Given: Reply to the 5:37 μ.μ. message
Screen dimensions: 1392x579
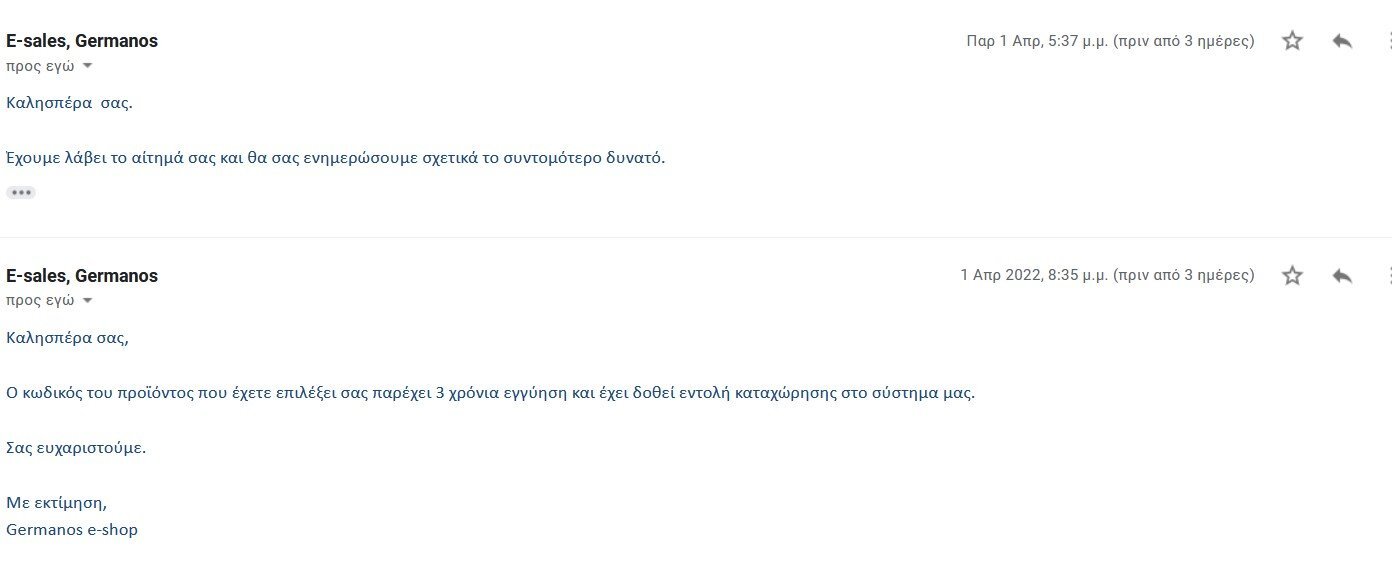Looking at the screenshot, I should (1342, 41).
